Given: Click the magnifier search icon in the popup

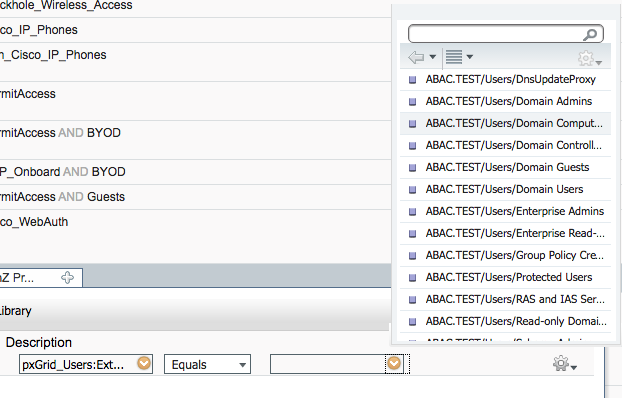Looking at the screenshot, I should point(590,35).
